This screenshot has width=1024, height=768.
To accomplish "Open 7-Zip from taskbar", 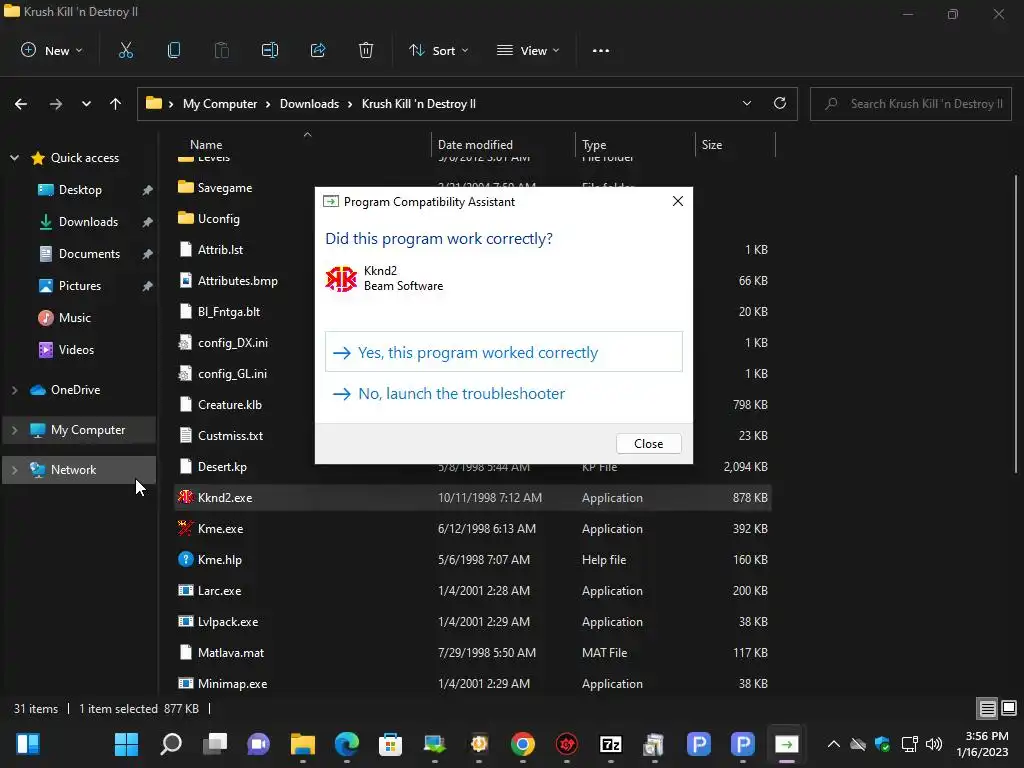I will pyautogui.click(x=611, y=744).
